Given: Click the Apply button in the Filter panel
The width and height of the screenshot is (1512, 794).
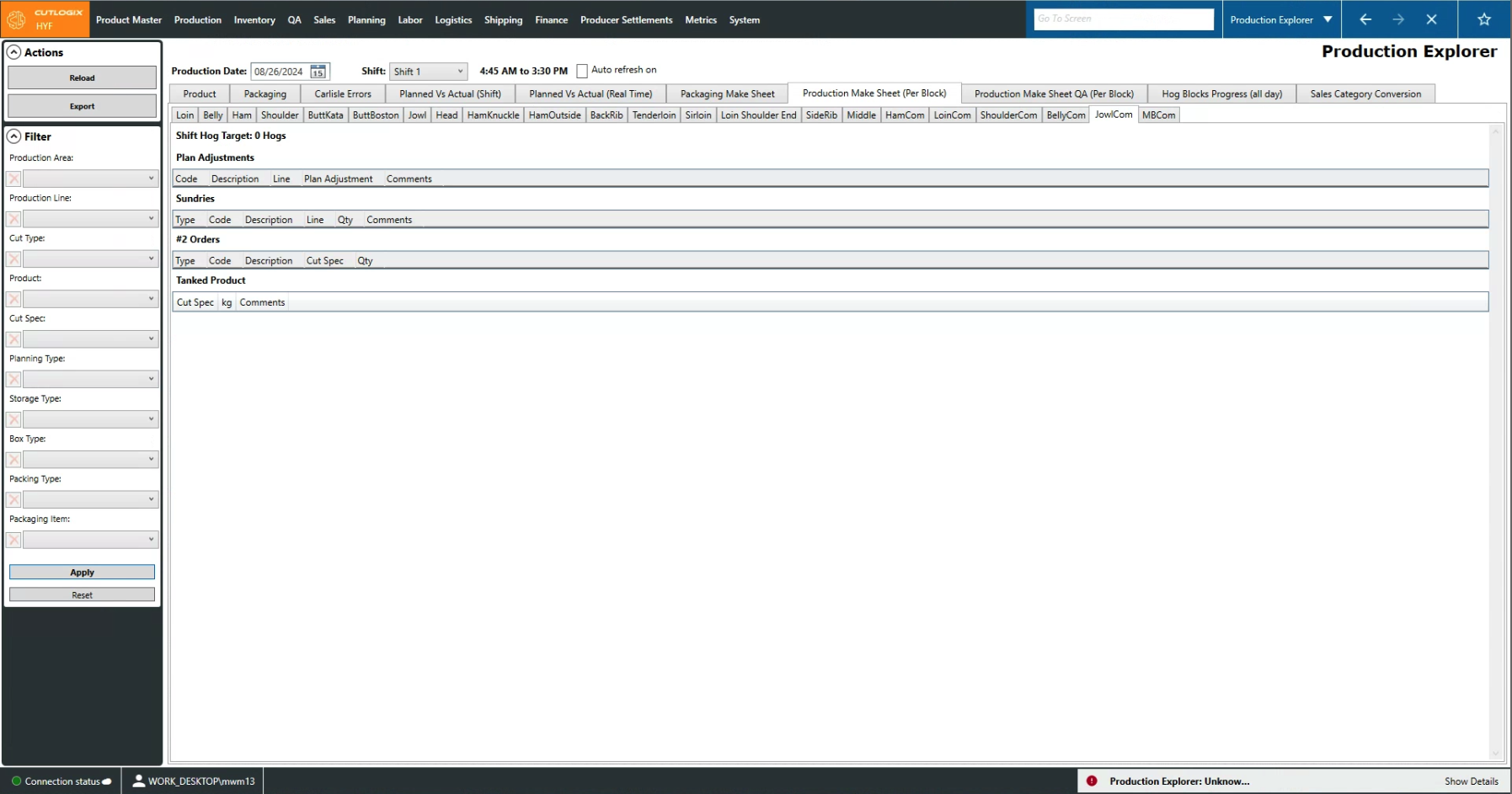Looking at the screenshot, I should (82, 572).
